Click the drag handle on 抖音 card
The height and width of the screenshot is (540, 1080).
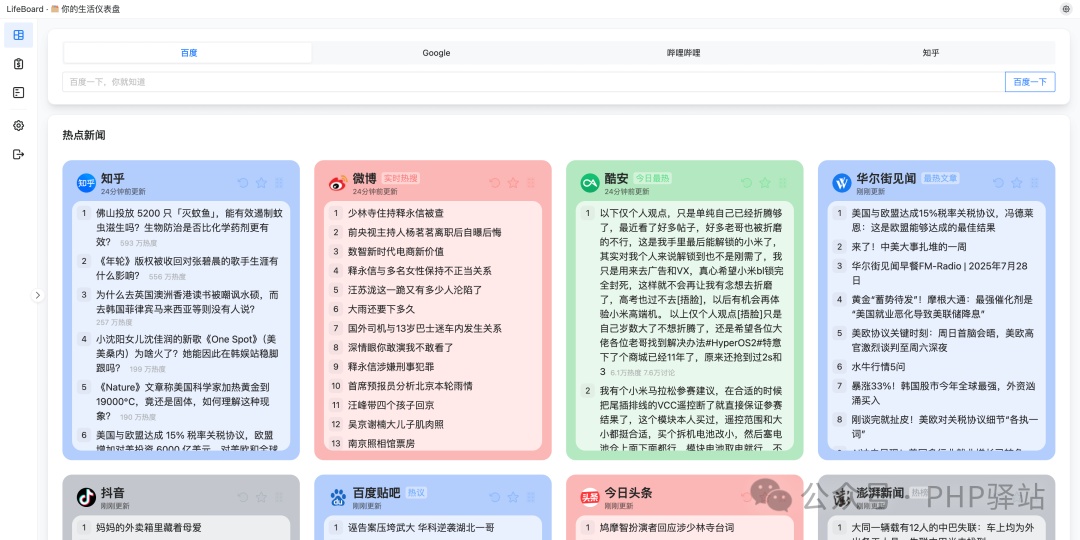pyautogui.click(x=279, y=497)
